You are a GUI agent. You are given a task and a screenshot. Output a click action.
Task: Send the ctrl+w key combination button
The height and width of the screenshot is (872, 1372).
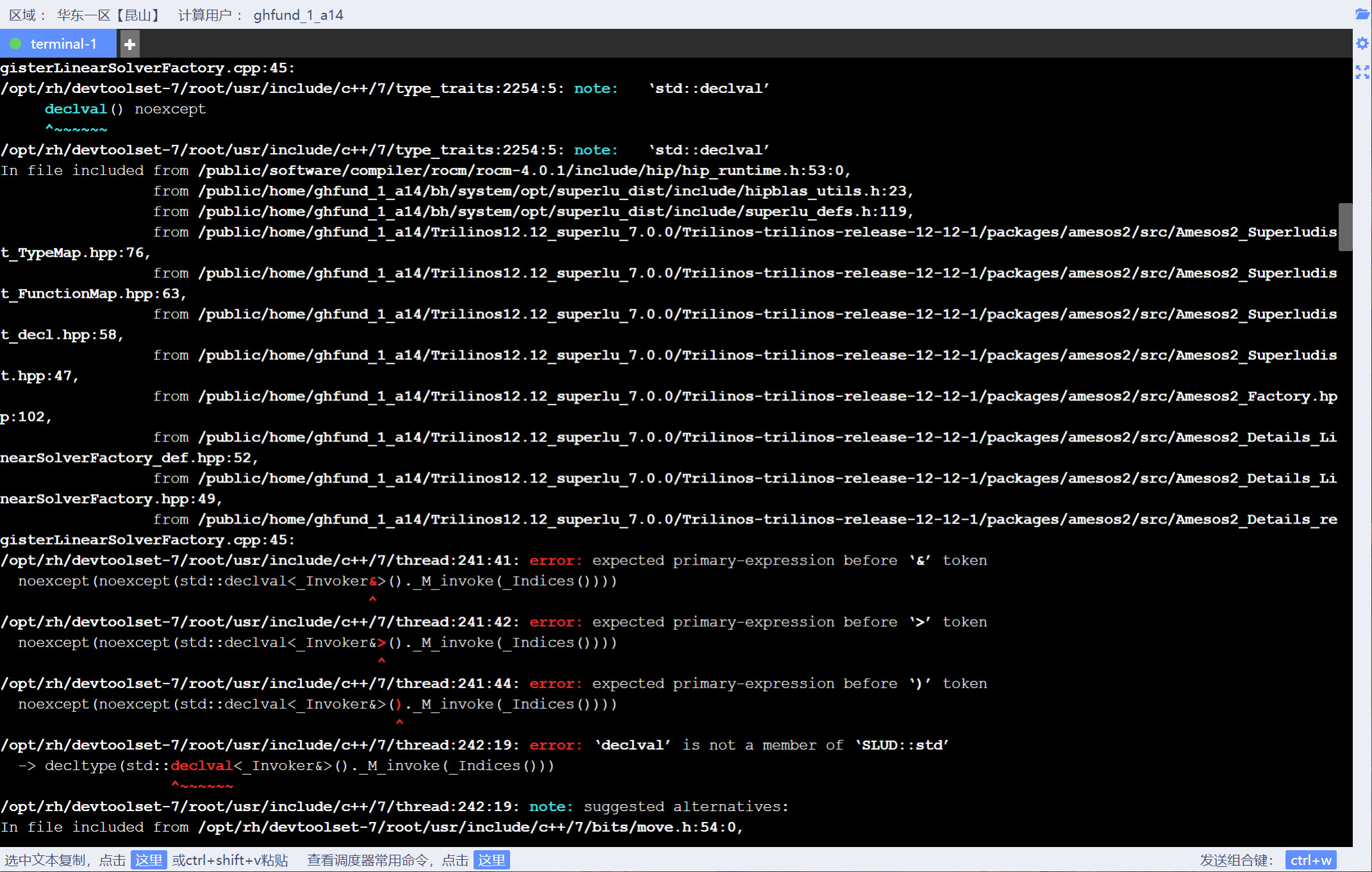point(1311,860)
